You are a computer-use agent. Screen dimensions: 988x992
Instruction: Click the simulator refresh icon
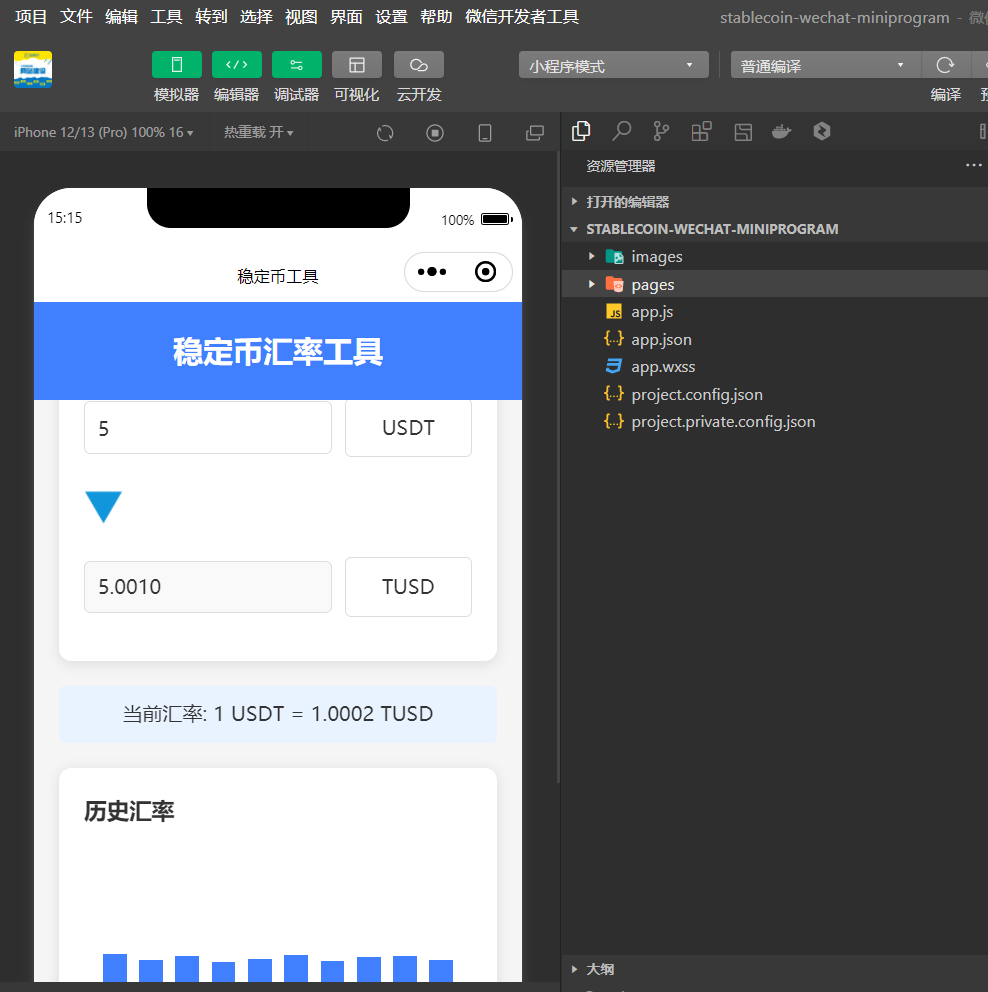pyautogui.click(x=385, y=132)
